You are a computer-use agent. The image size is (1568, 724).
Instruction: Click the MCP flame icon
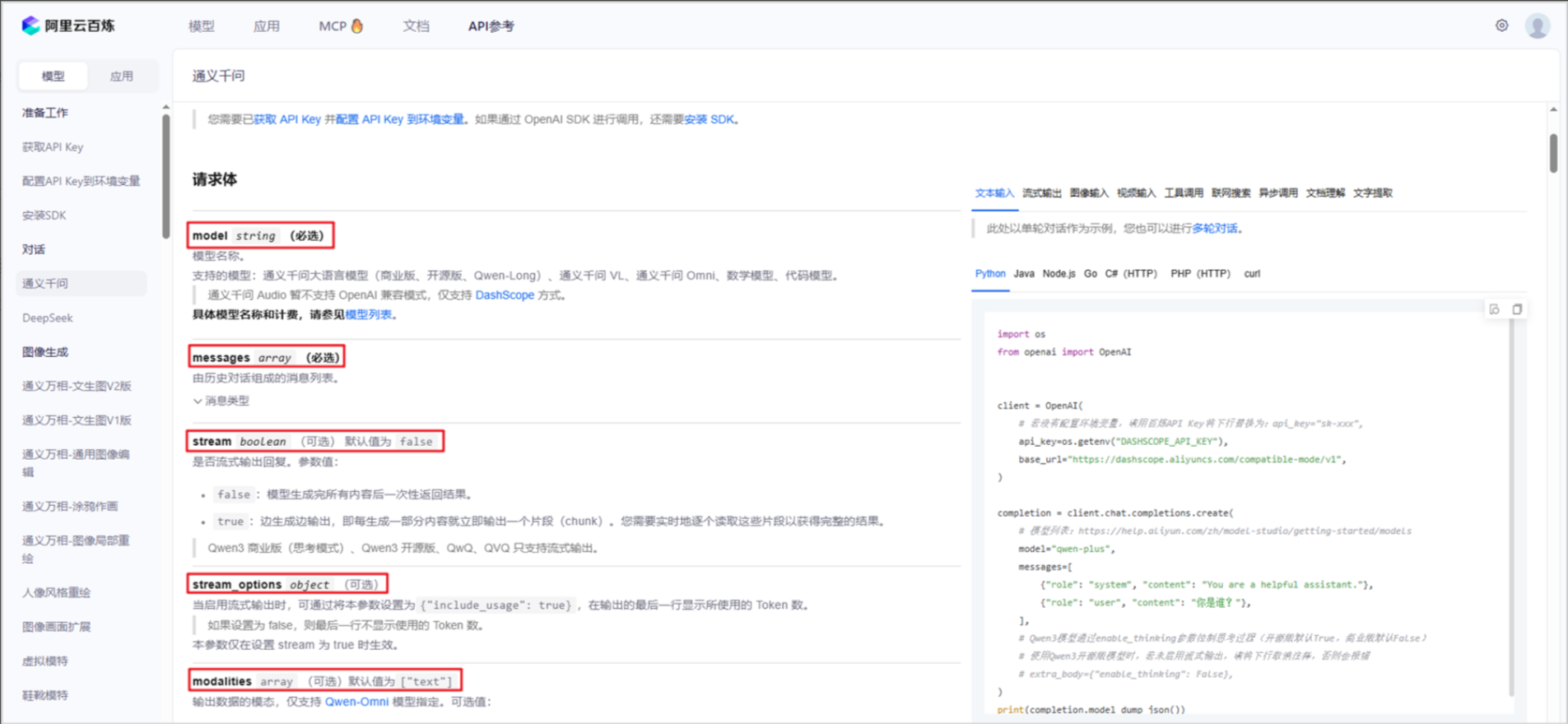pos(357,26)
